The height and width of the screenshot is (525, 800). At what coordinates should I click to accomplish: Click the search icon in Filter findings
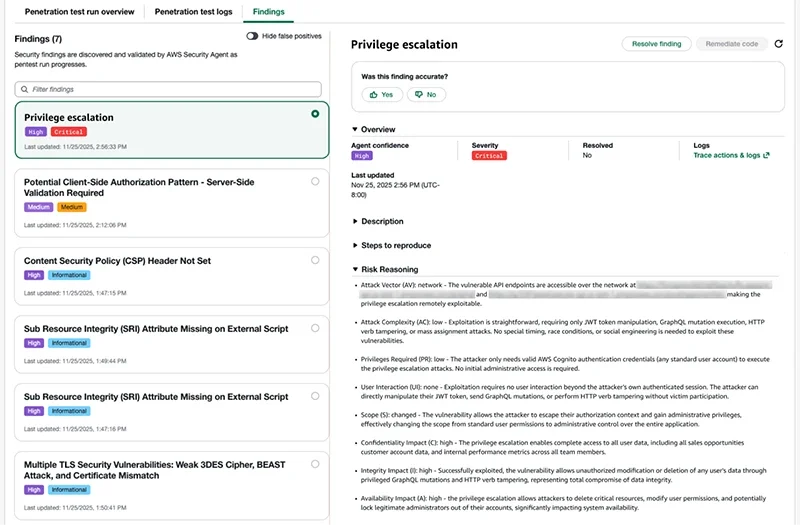[24, 89]
